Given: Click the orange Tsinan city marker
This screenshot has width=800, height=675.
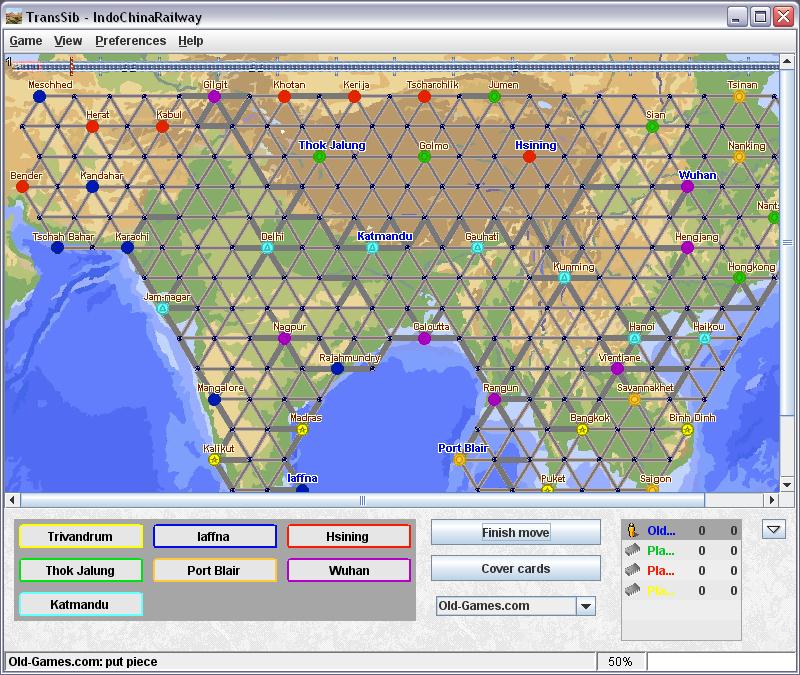Looking at the screenshot, I should [739, 96].
